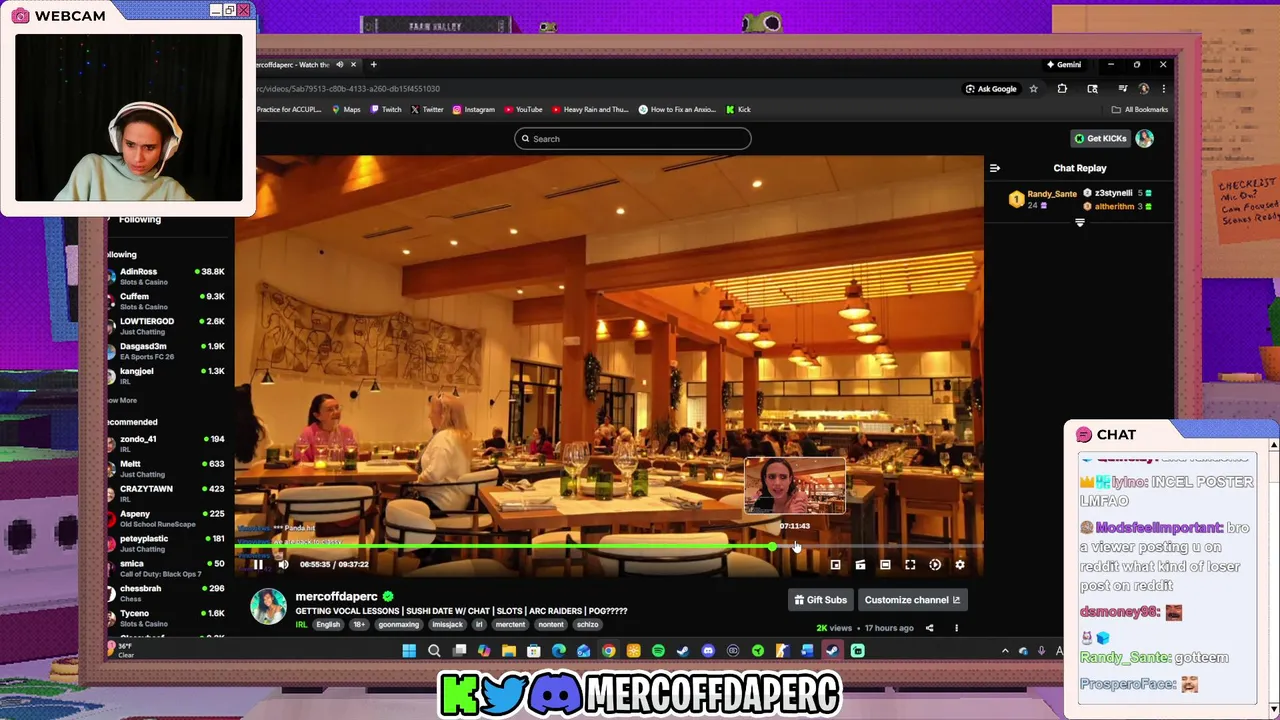The image size is (1280, 720).
Task: Open CRAZYTAWN recommended channel
Action: pos(167,493)
